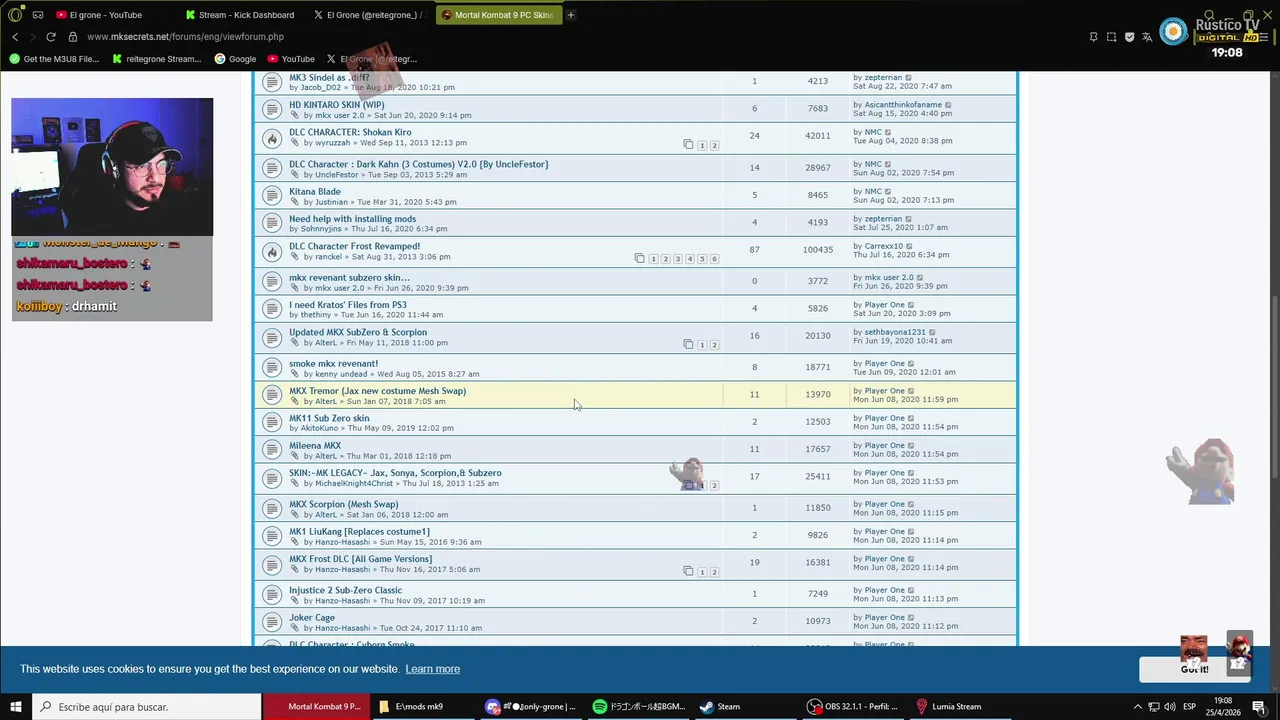Click pages icon on Frost Revamped row

639,259
